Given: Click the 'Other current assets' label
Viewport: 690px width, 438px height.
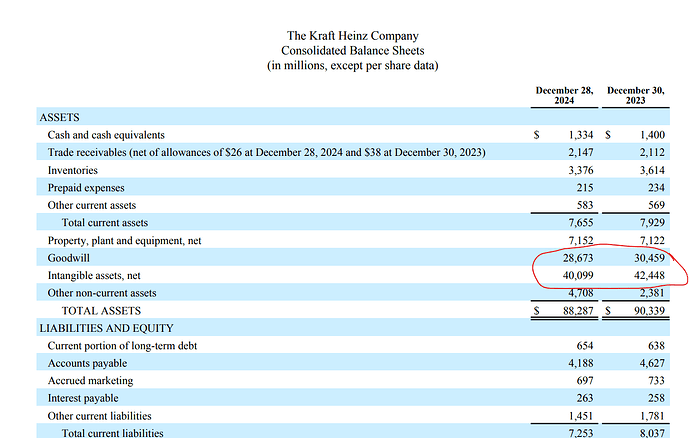Looking at the screenshot, I should 92,205.
